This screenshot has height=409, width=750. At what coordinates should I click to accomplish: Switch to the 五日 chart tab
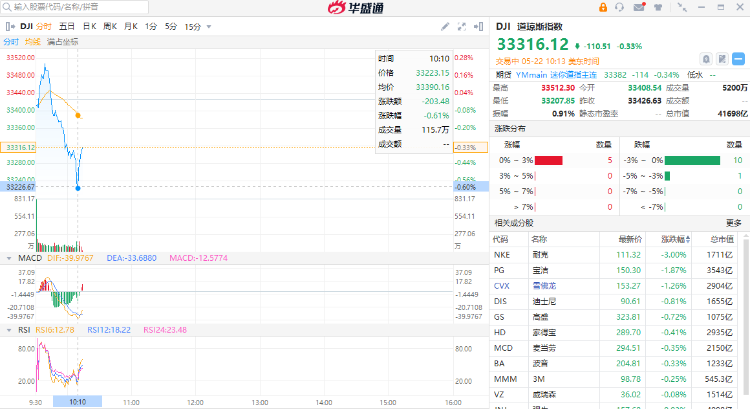67,25
